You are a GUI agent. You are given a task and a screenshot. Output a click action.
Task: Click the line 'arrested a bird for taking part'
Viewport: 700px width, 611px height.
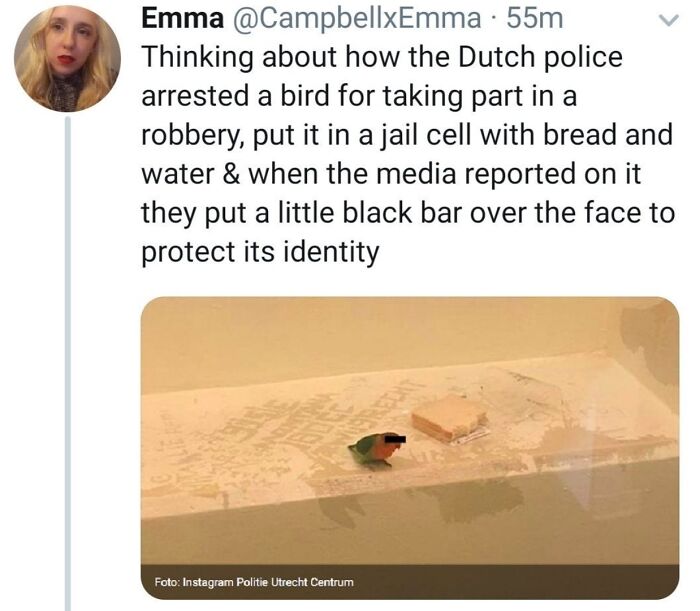pos(359,97)
